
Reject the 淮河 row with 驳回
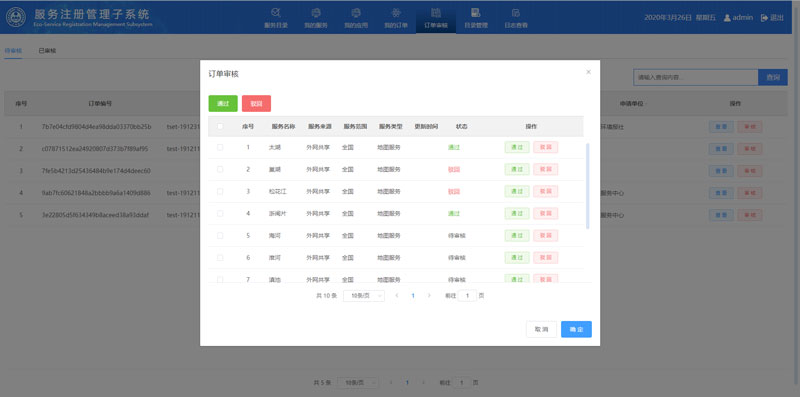545,258
